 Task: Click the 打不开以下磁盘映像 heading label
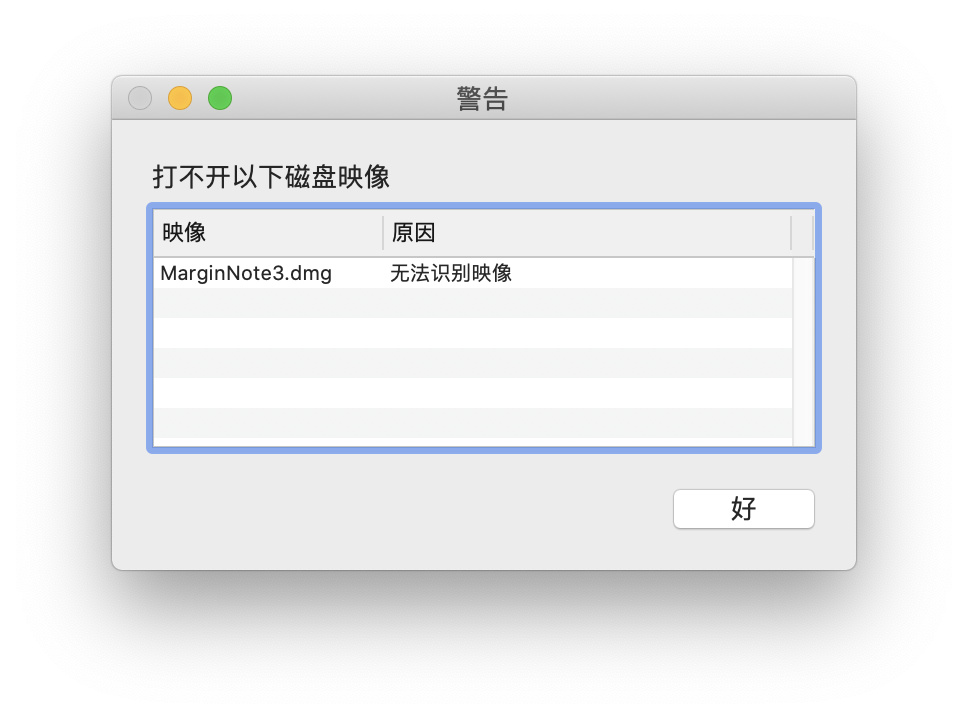point(271,177)
